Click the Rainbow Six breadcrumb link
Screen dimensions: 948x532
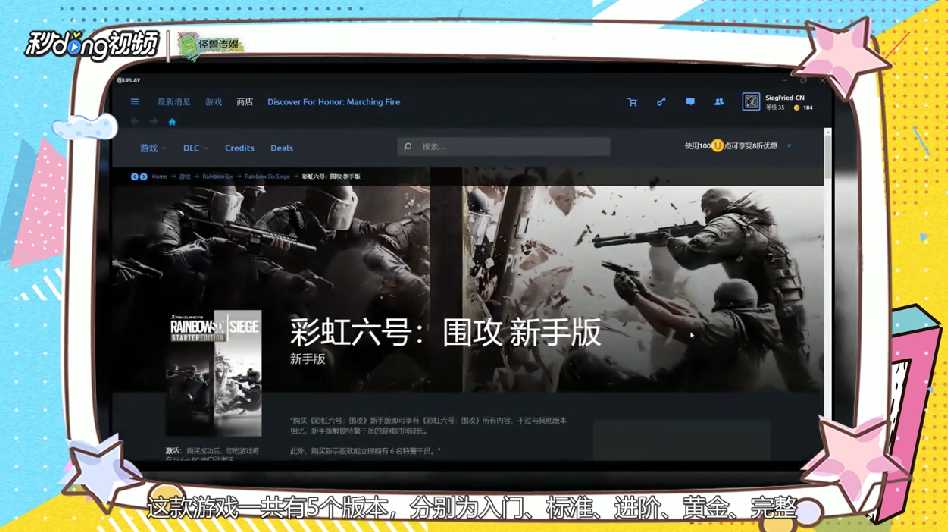[x=218, y=177]
